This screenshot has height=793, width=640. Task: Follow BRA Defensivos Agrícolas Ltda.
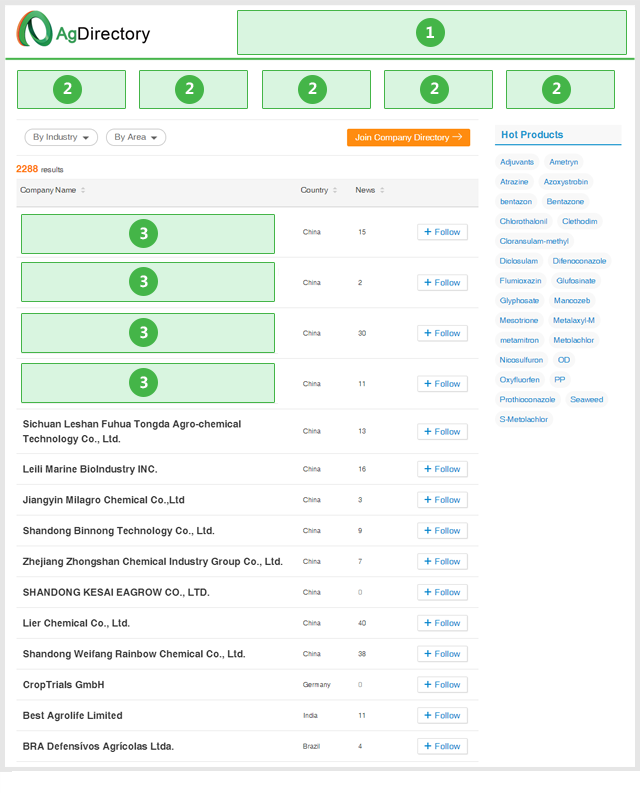point(442,746)
